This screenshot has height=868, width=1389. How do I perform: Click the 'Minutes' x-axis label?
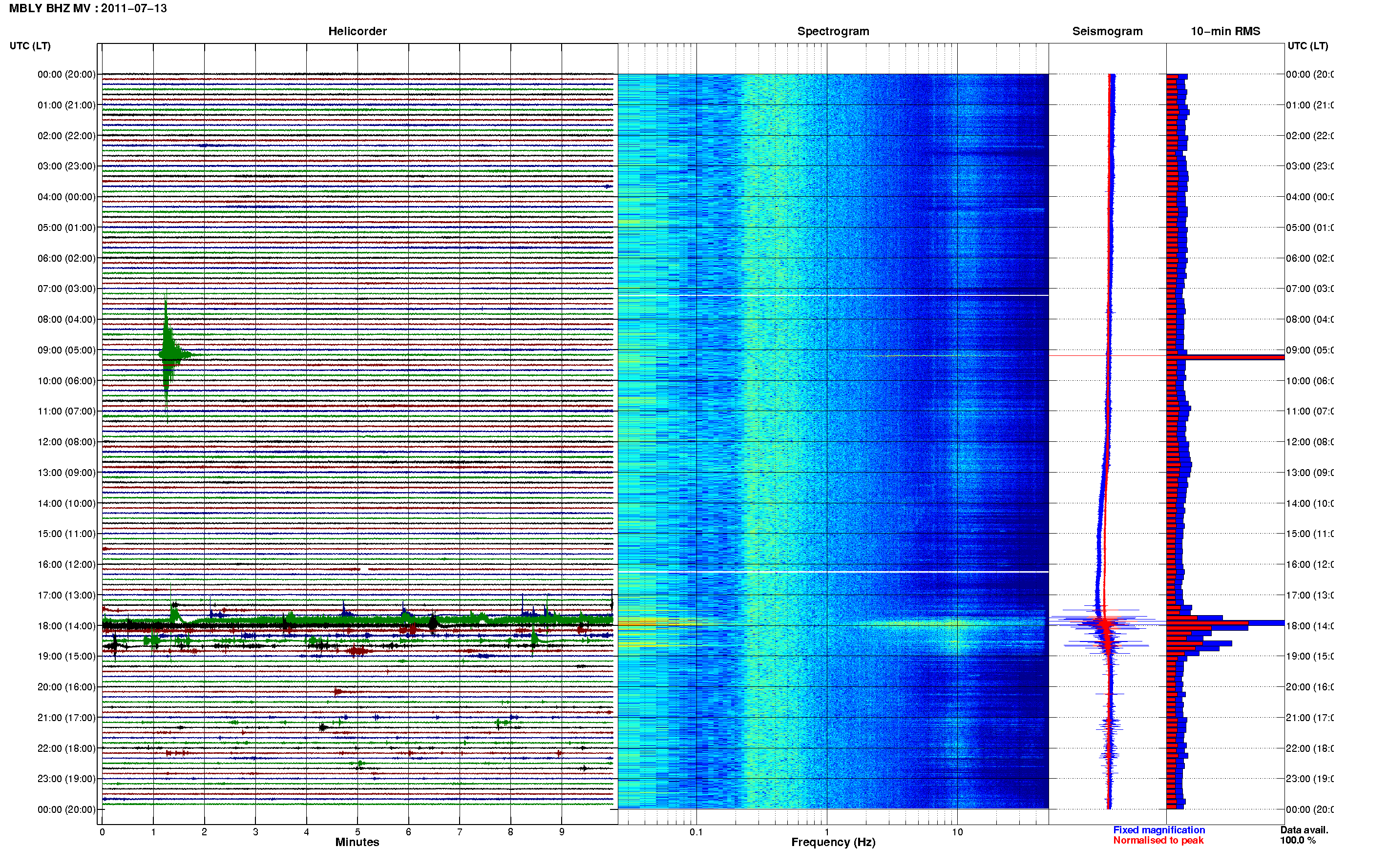point(357,842)
